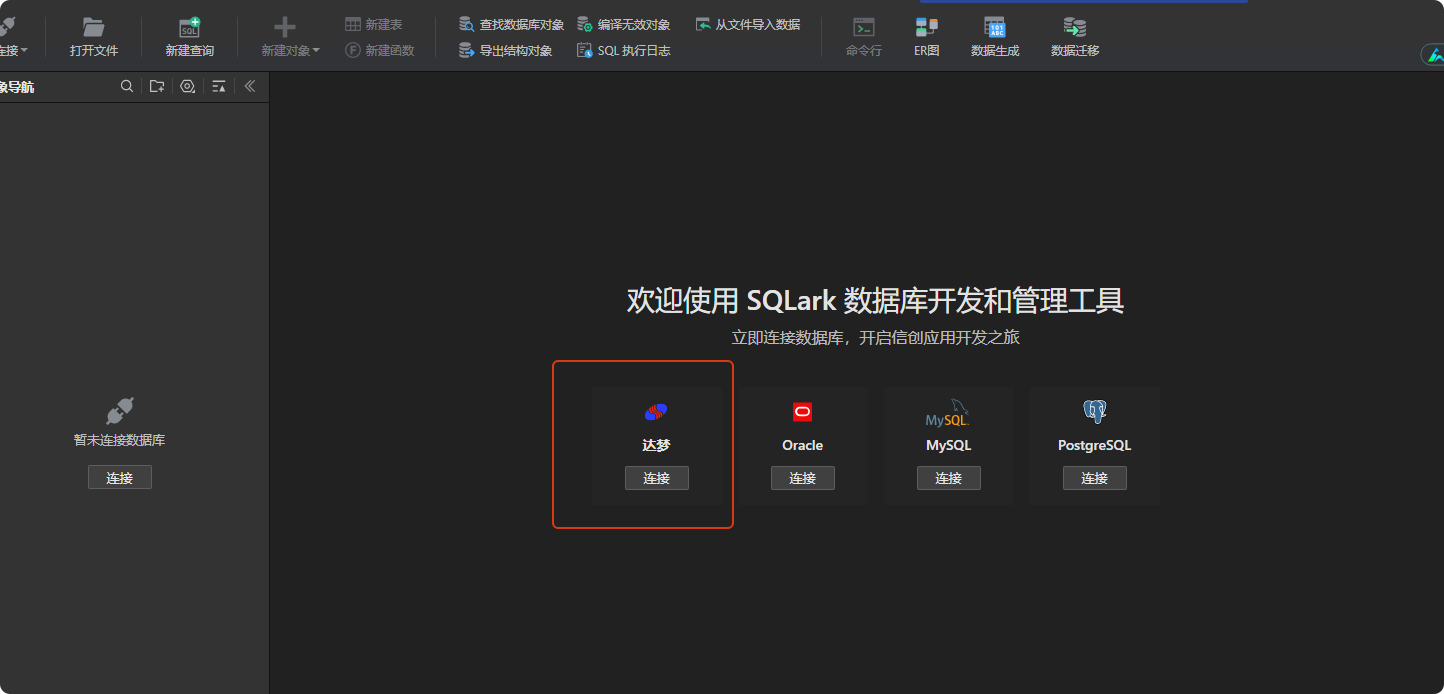
Task: Open 查找数据库对象 tool
Action: click(511, 24)
